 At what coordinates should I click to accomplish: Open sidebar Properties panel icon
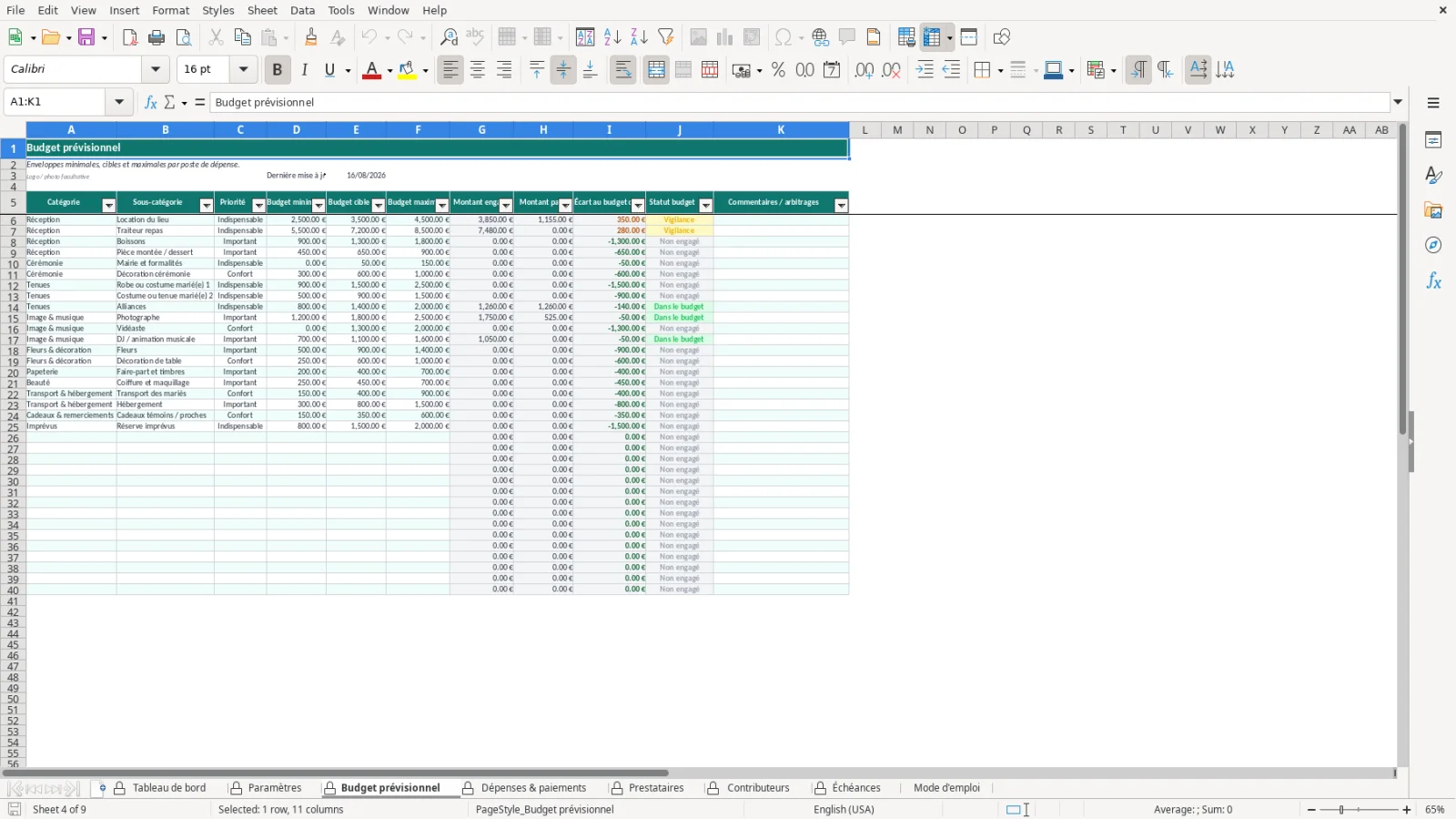[1433, 140]
